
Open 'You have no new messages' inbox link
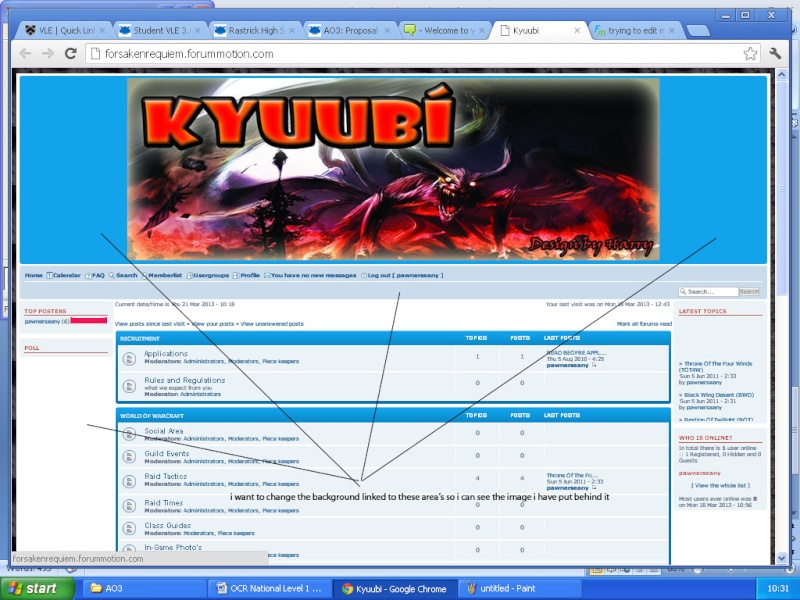click(310, 276)
